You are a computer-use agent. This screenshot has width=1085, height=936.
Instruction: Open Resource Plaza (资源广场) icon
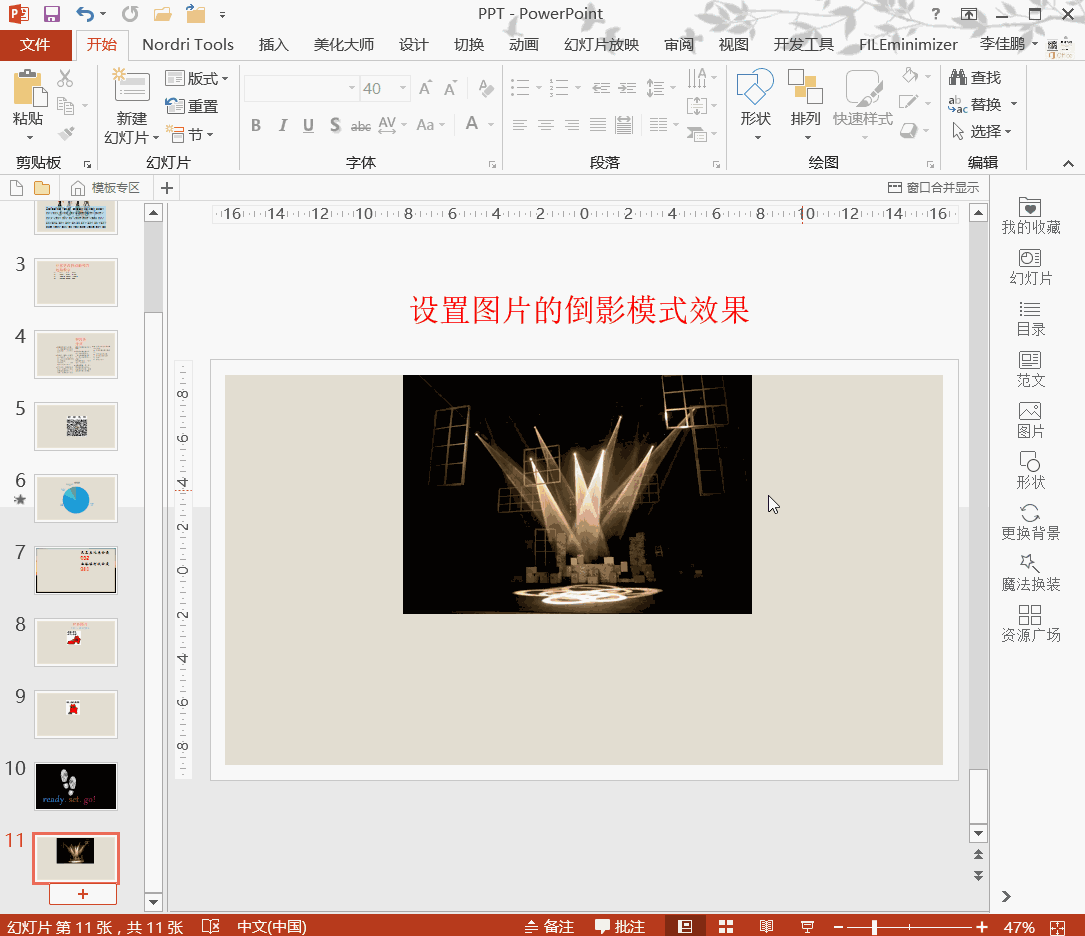1030,625
